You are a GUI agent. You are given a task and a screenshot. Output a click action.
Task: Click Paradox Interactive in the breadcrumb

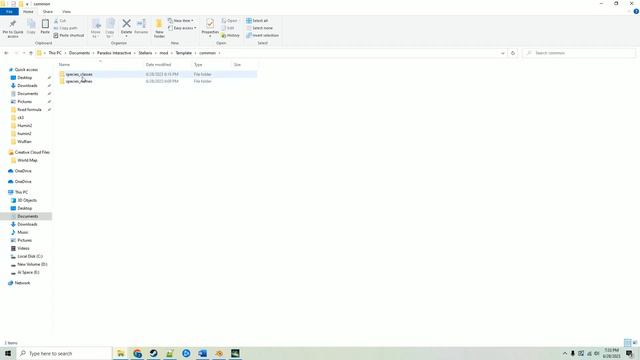coord(114,53)
